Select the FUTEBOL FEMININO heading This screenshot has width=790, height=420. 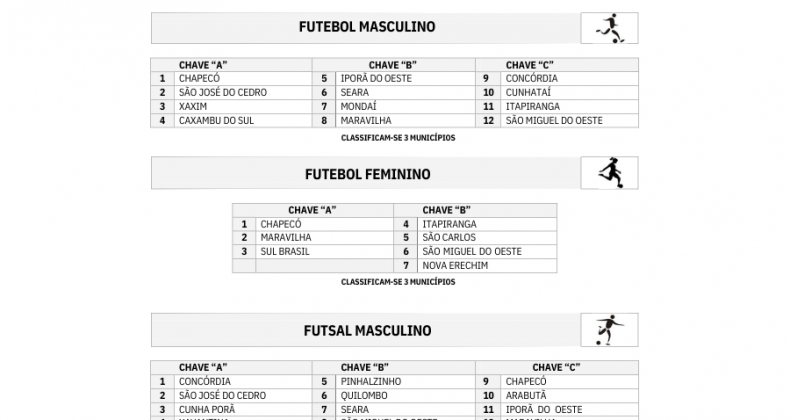(x=367, y=174)
